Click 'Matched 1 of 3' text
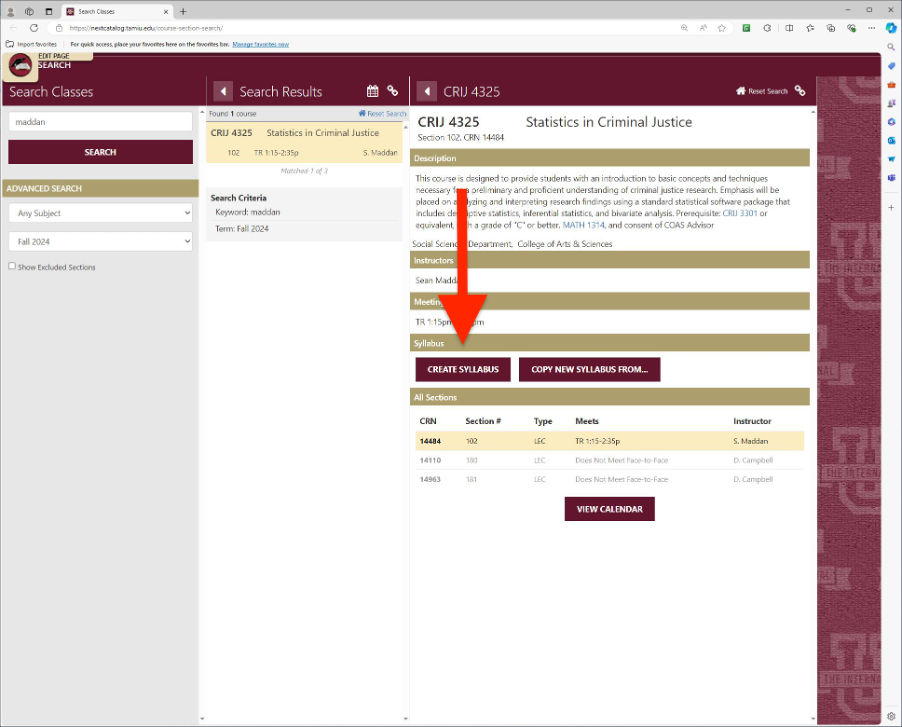The image size is (902, 727). click(304, 171)
